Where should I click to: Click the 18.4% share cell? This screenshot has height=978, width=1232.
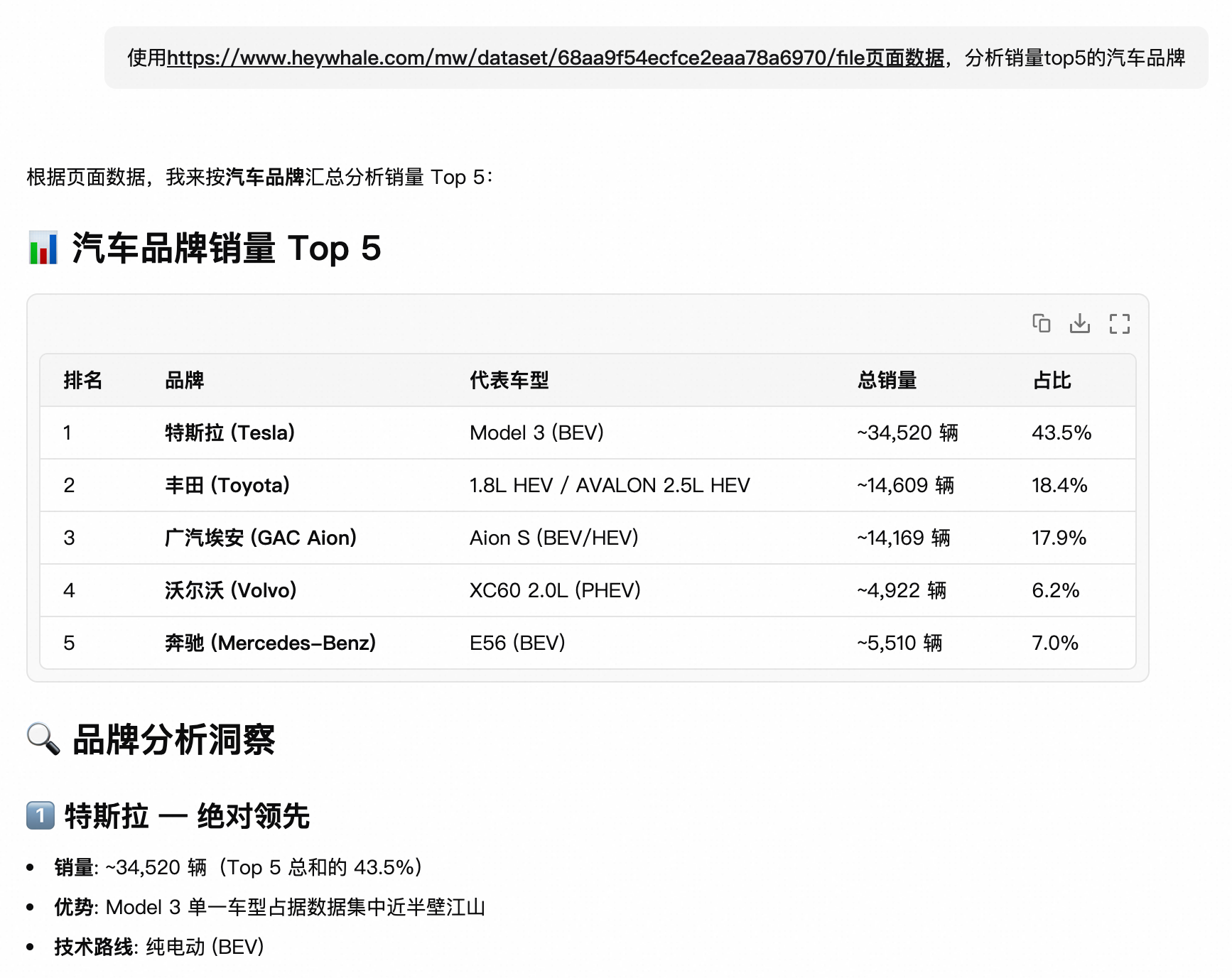tap(1059, 485)
